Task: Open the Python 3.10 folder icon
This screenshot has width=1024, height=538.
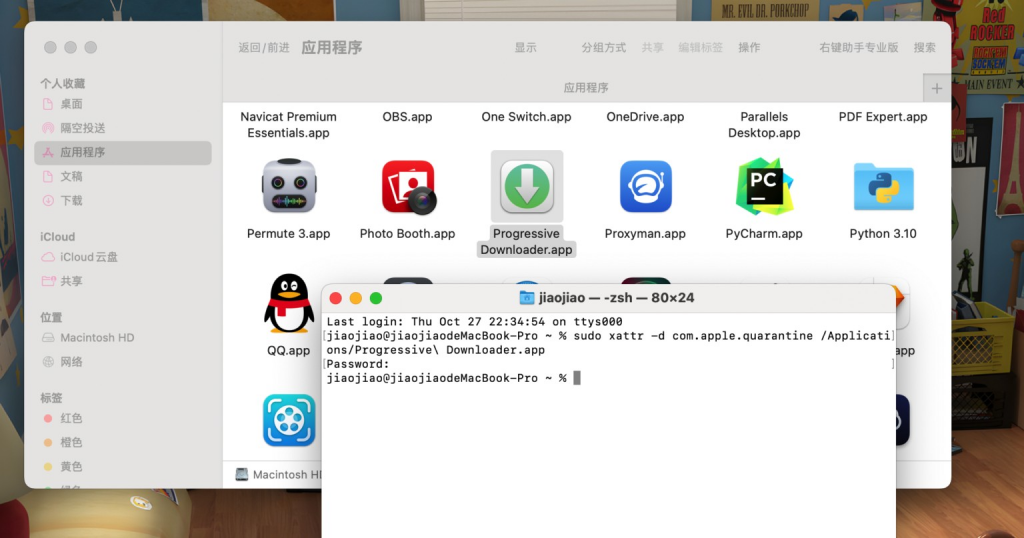Action: tap(883, 187)
